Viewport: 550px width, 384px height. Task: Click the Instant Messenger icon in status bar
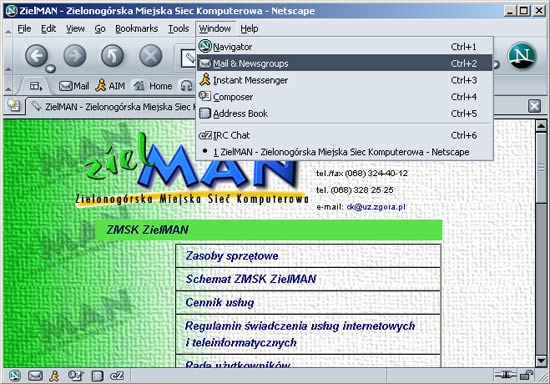click(x=54, y=376)
